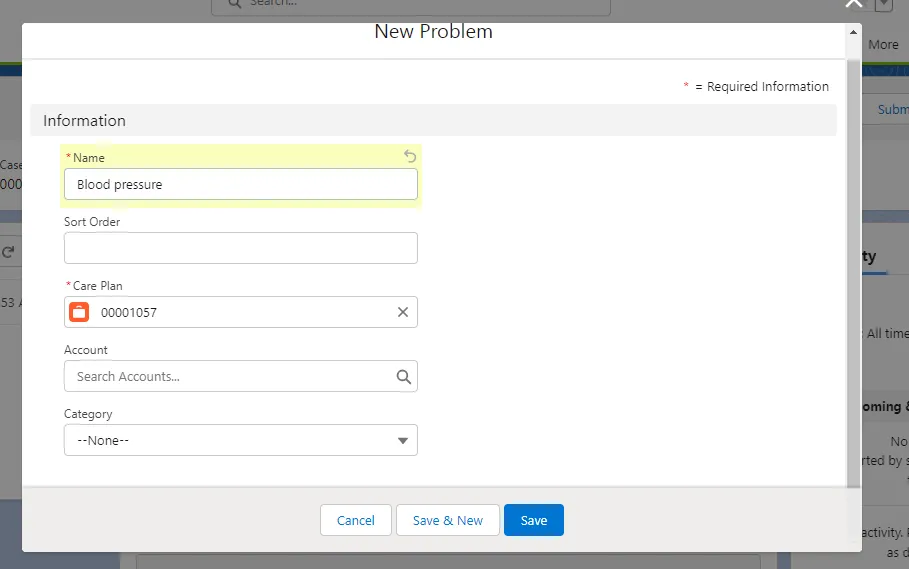Screen dimensions: 909x569
Task: Click the Cancel button
Action: click(x=356, y=520)
